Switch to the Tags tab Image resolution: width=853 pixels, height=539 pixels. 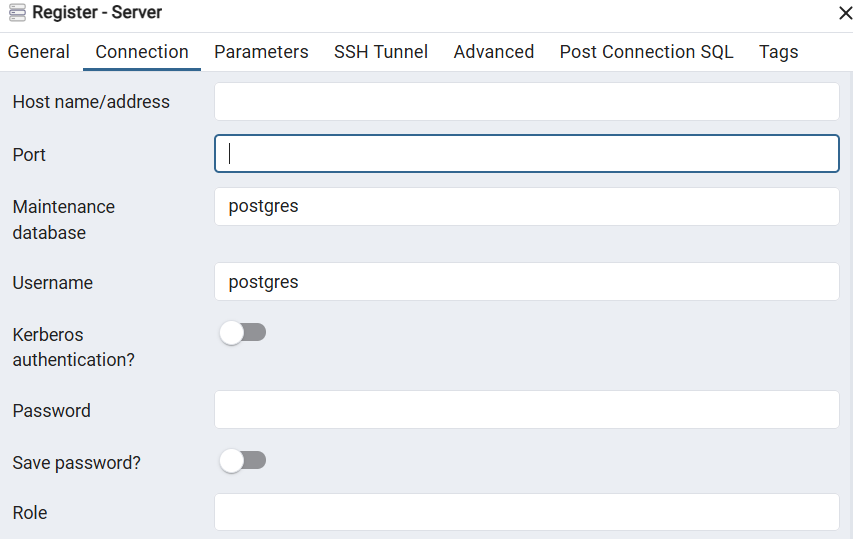[x=778, y=52]
